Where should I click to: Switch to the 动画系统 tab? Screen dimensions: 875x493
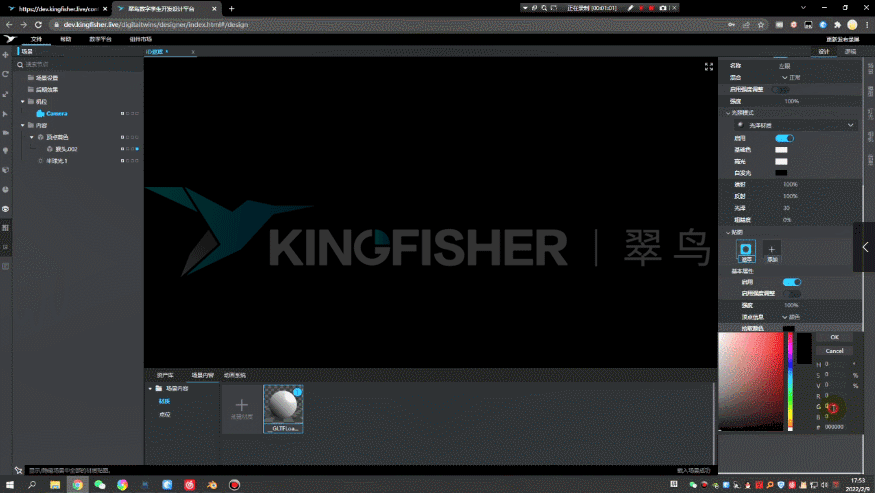point(235,375)
